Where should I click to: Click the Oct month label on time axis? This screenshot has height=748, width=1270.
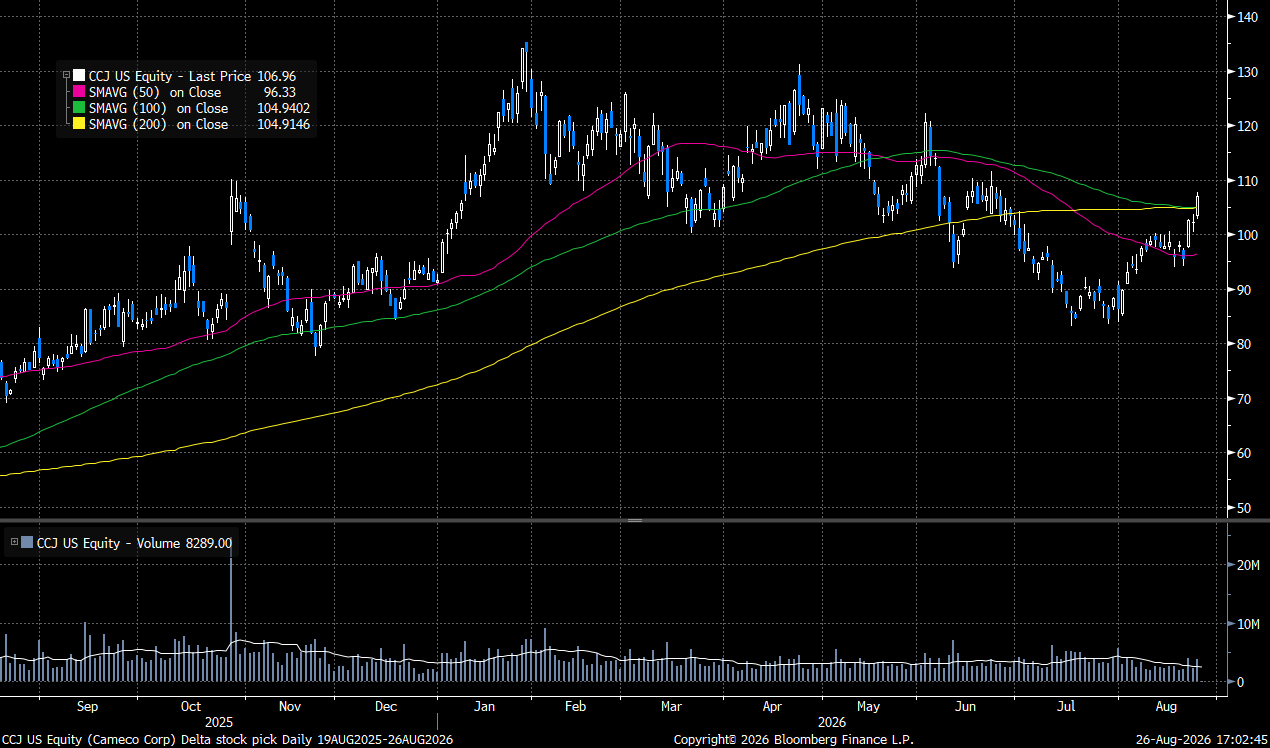click(191, 707)
